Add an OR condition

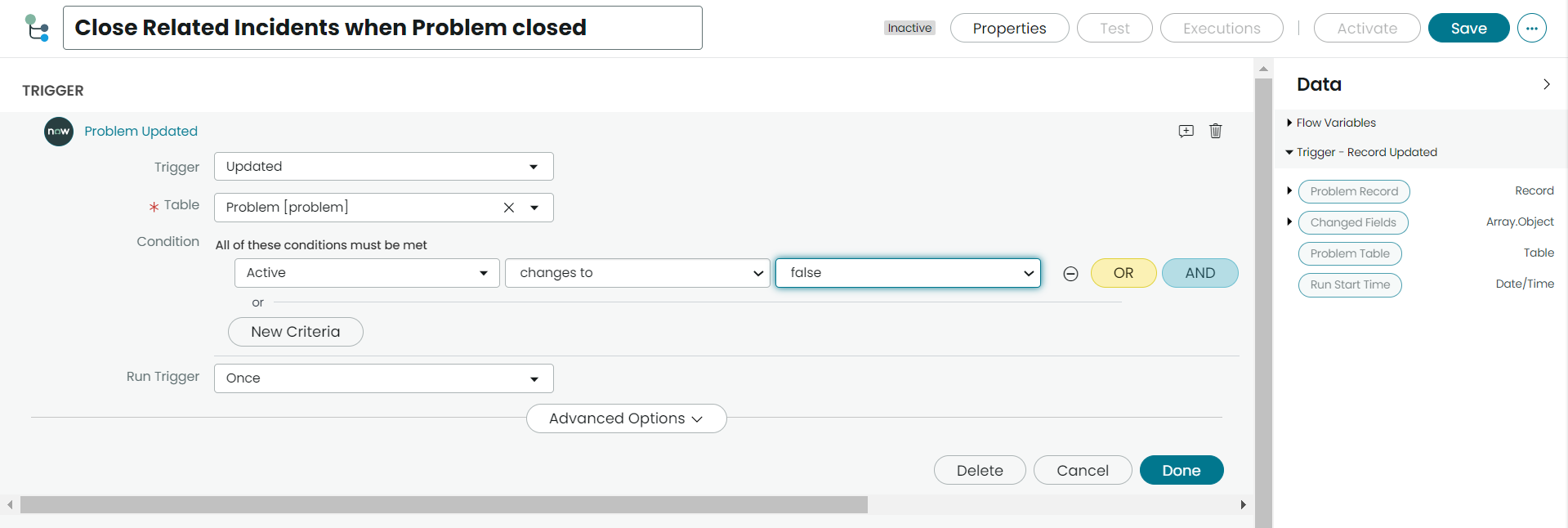[1124, 273]
